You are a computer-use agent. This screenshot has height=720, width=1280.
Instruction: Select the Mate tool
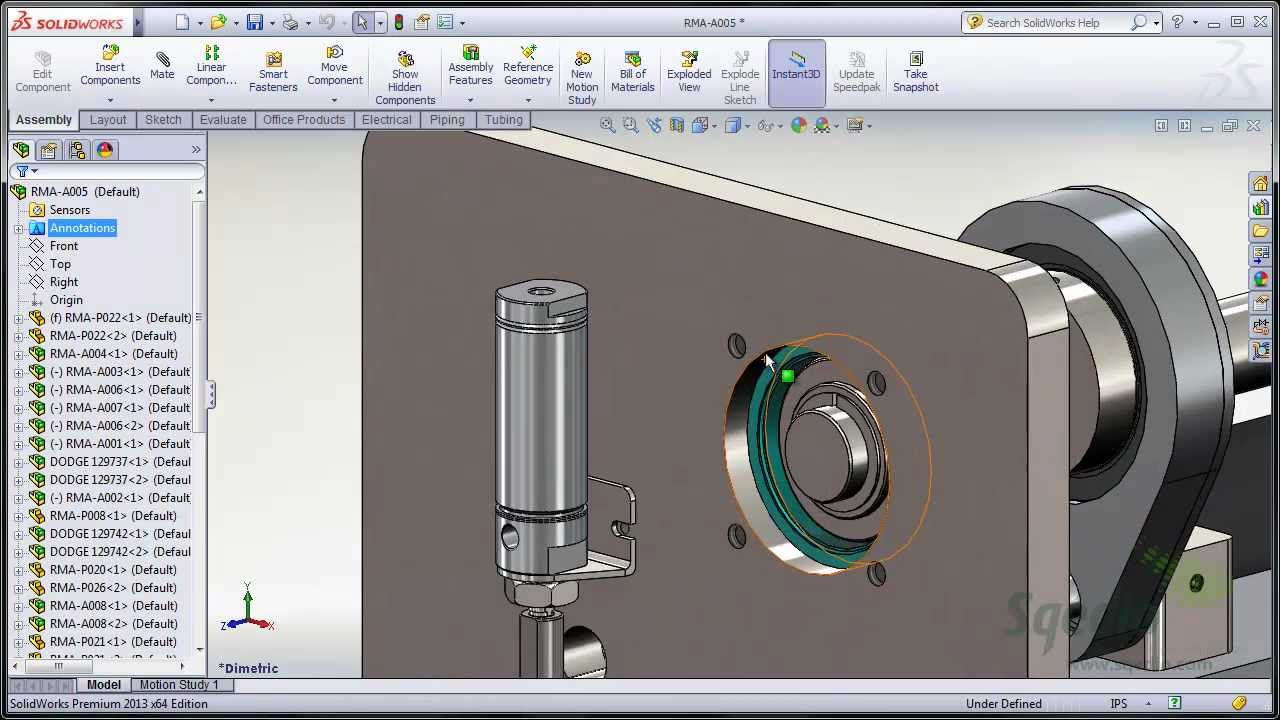[x=162, y=66]
